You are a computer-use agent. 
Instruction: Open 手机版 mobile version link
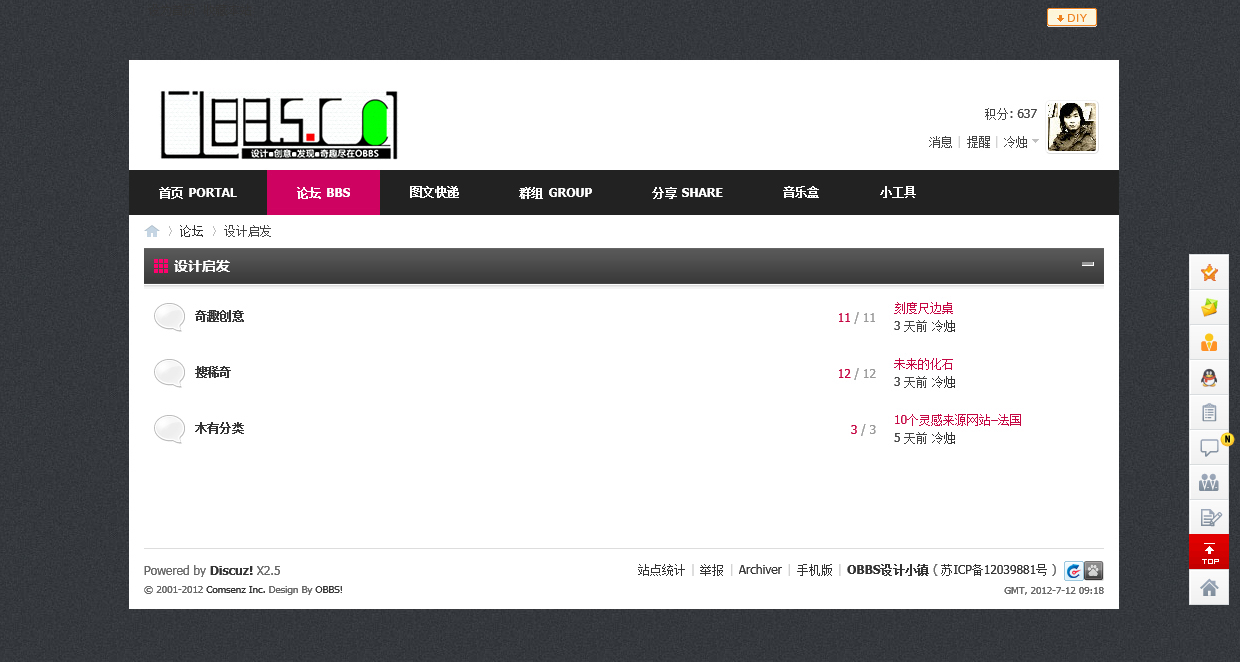(814, 570)
